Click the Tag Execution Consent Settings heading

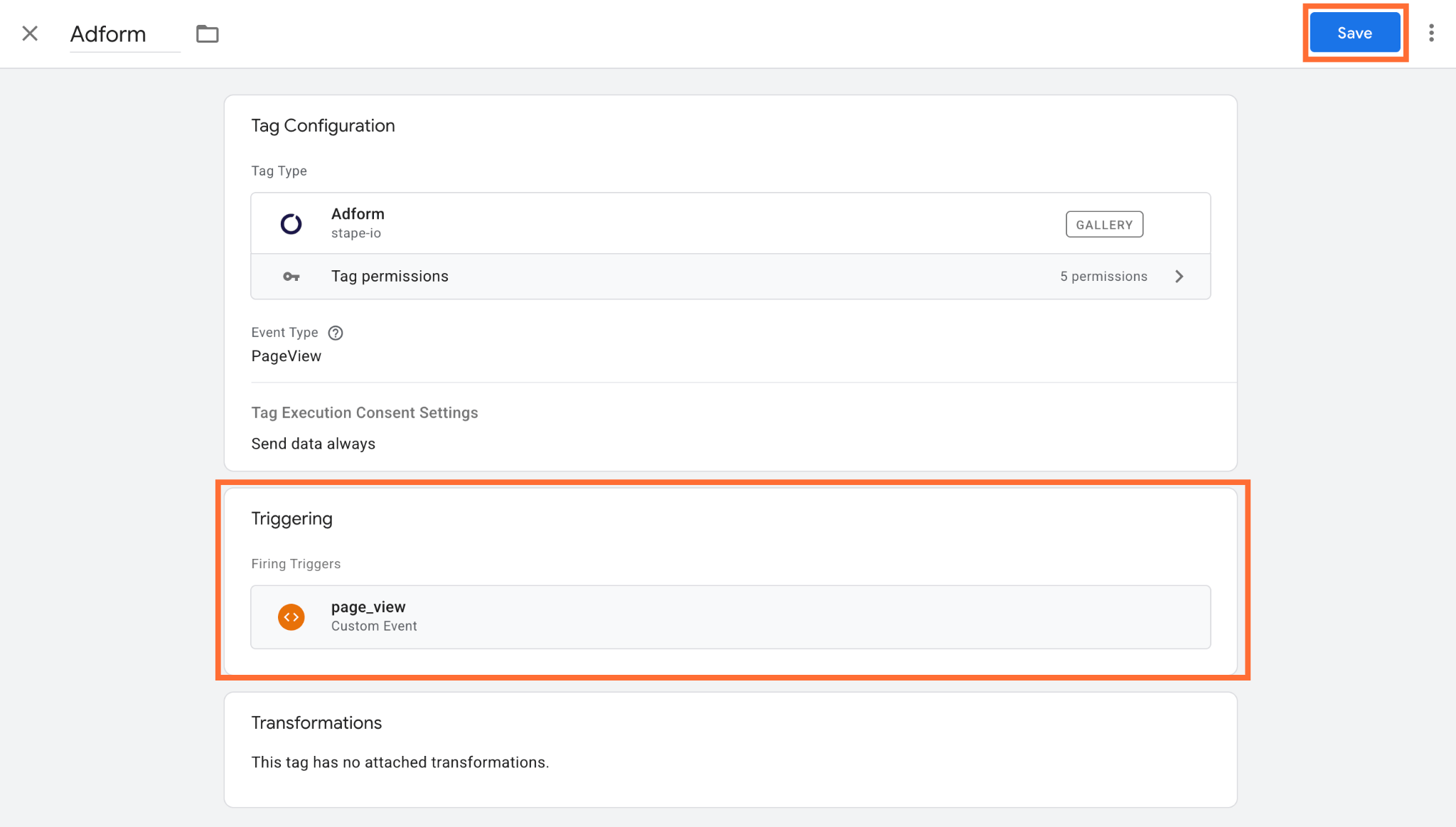click(364, 413)
